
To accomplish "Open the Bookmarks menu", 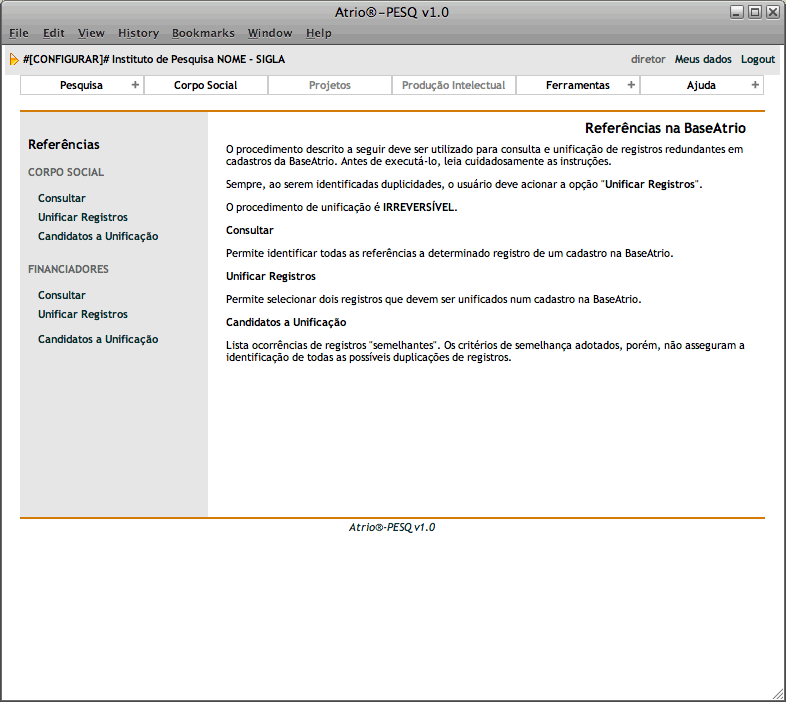I will click(203, 33).
